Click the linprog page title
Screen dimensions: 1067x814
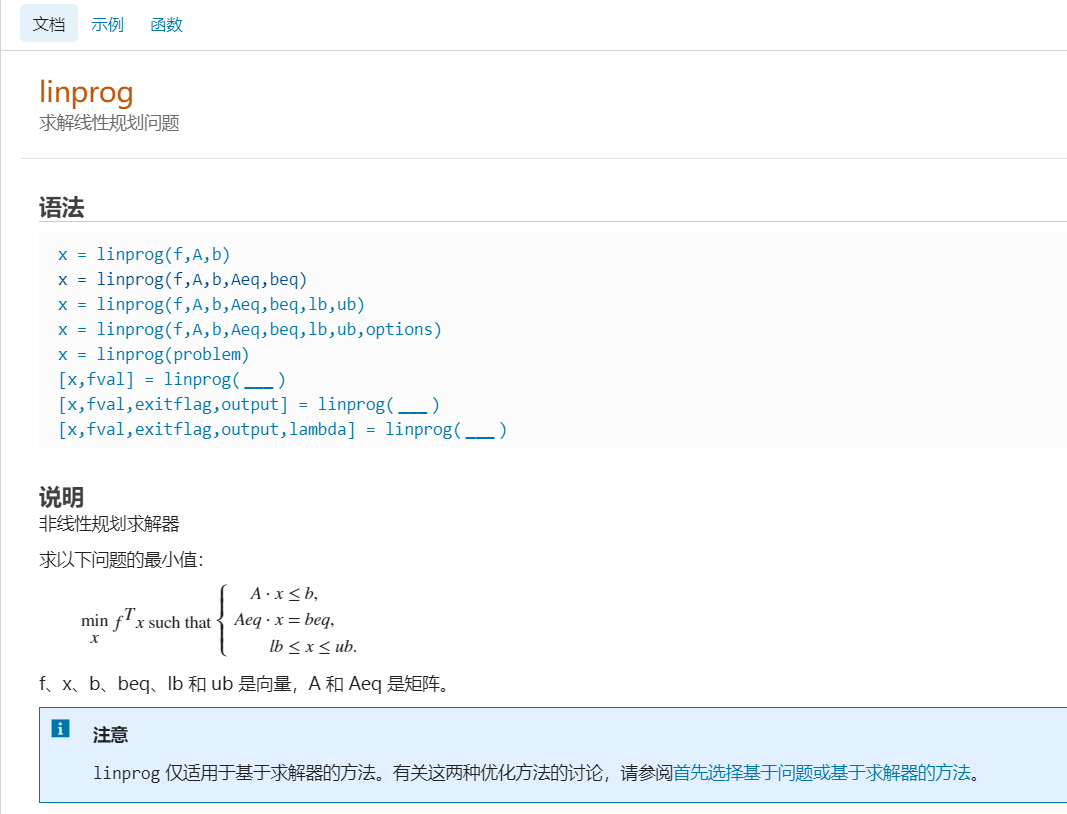click(x=86, y=92)
